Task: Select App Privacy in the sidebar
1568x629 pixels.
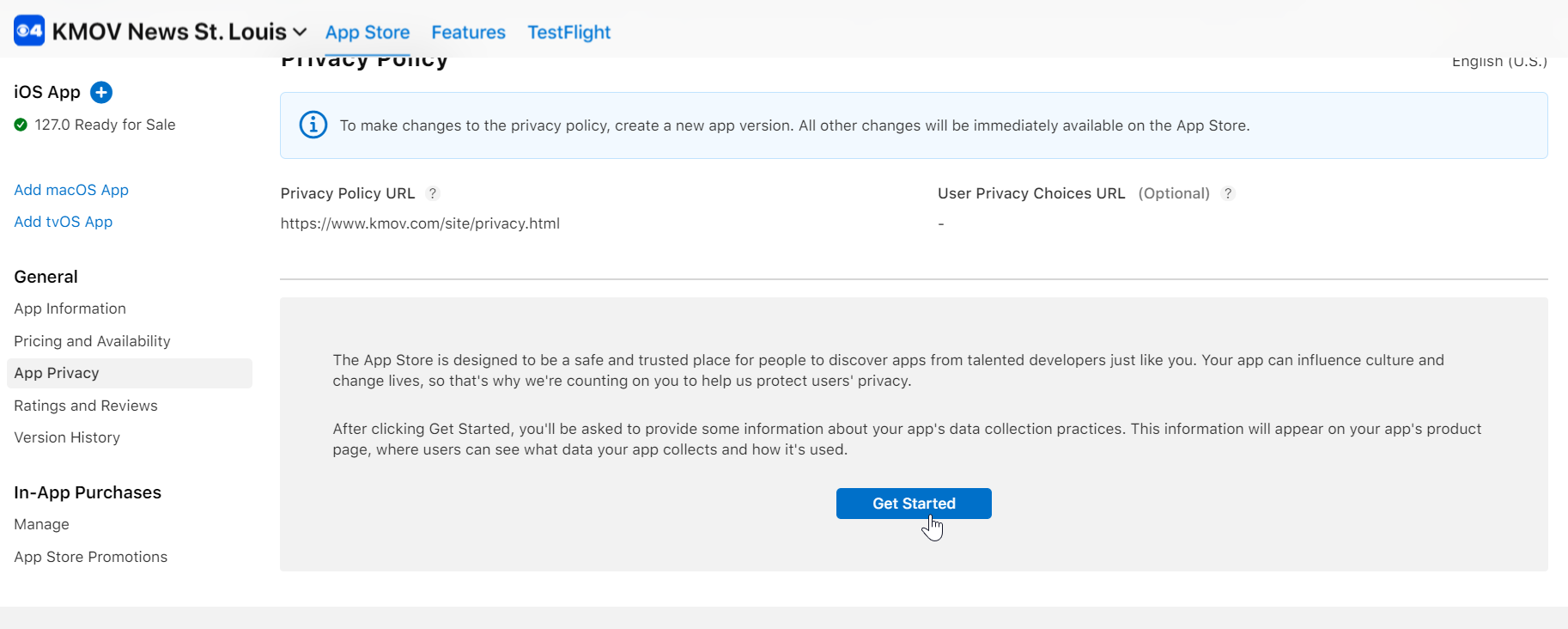Action: click(130, 373)
